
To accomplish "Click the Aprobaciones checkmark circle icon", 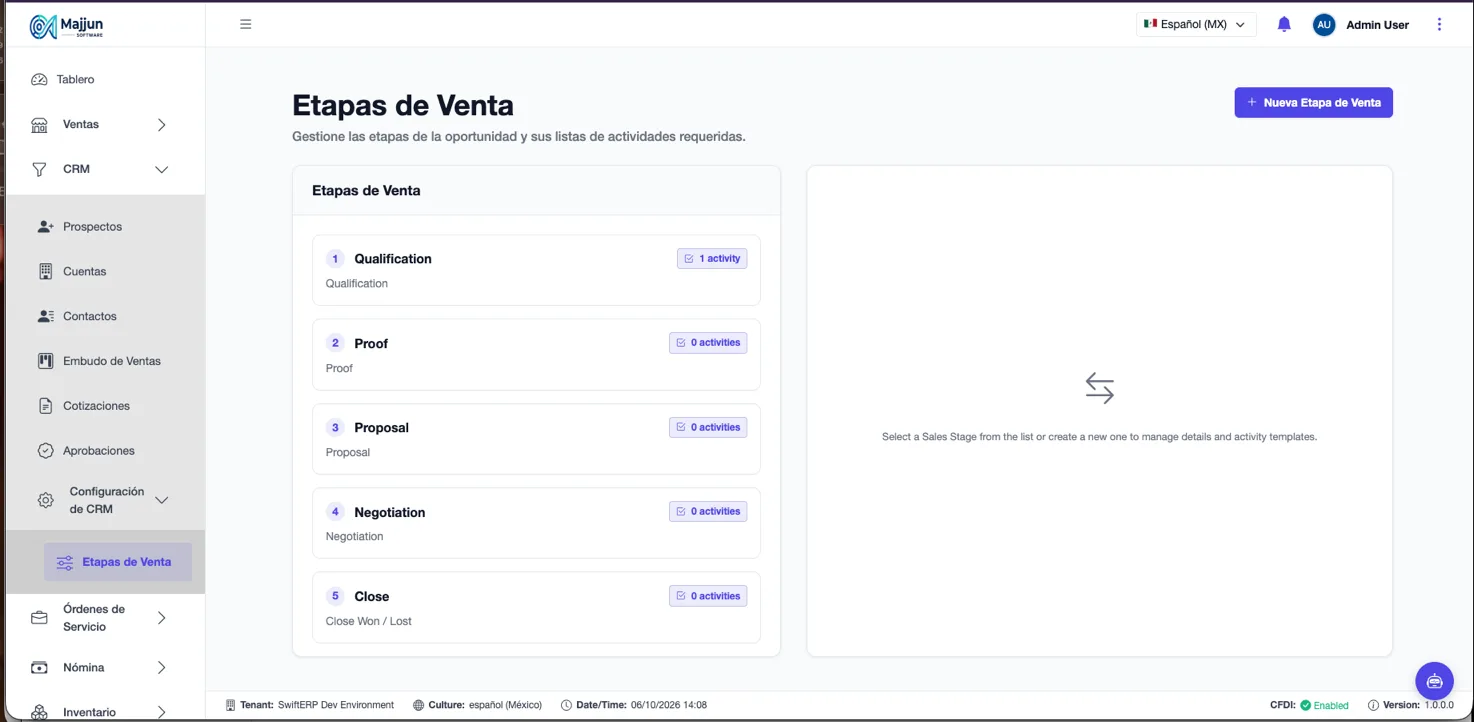I will pos(45,451).
